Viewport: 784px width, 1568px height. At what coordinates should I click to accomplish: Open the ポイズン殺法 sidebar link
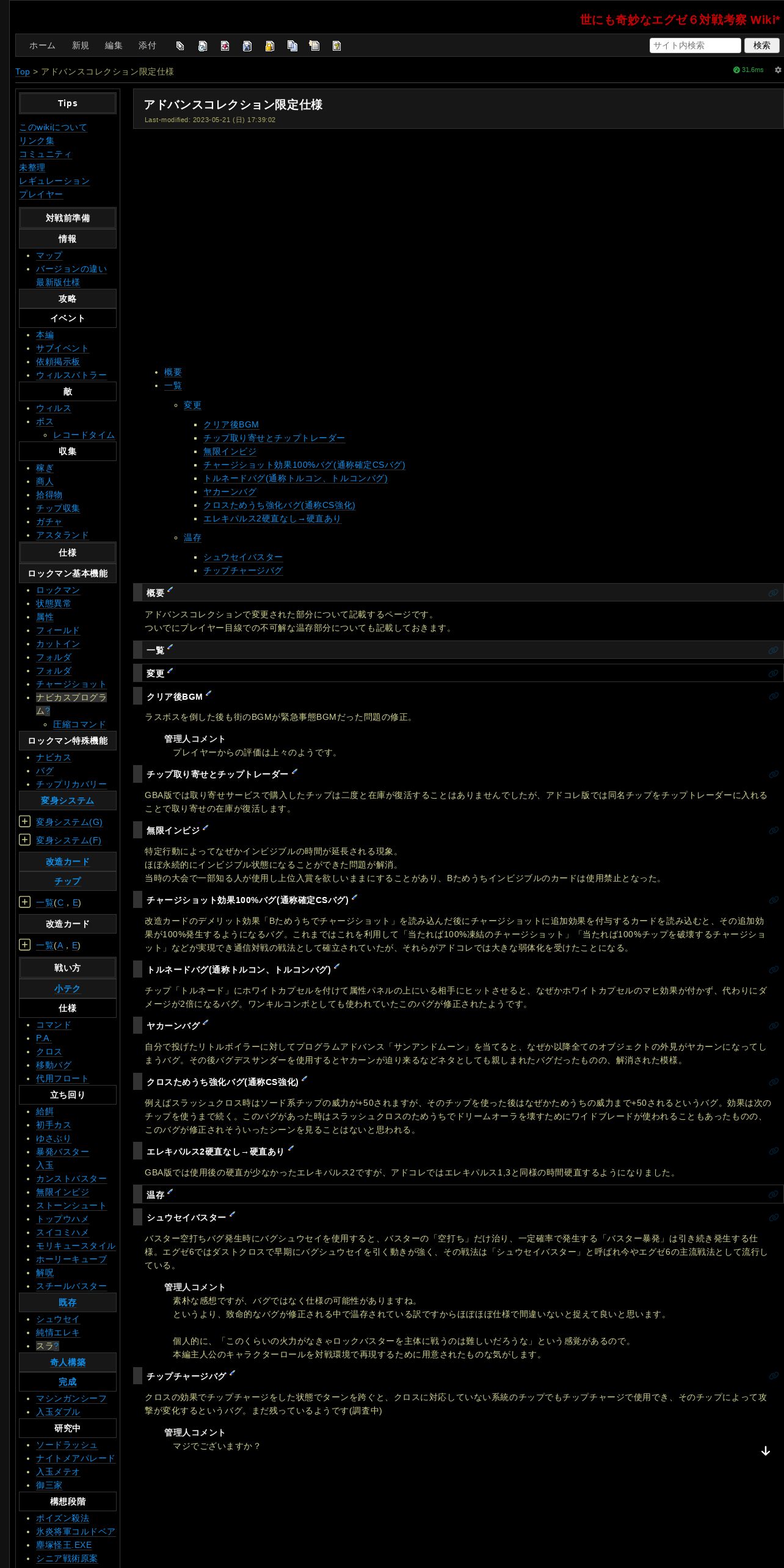pyautogui.click(x=62, y=1519)
